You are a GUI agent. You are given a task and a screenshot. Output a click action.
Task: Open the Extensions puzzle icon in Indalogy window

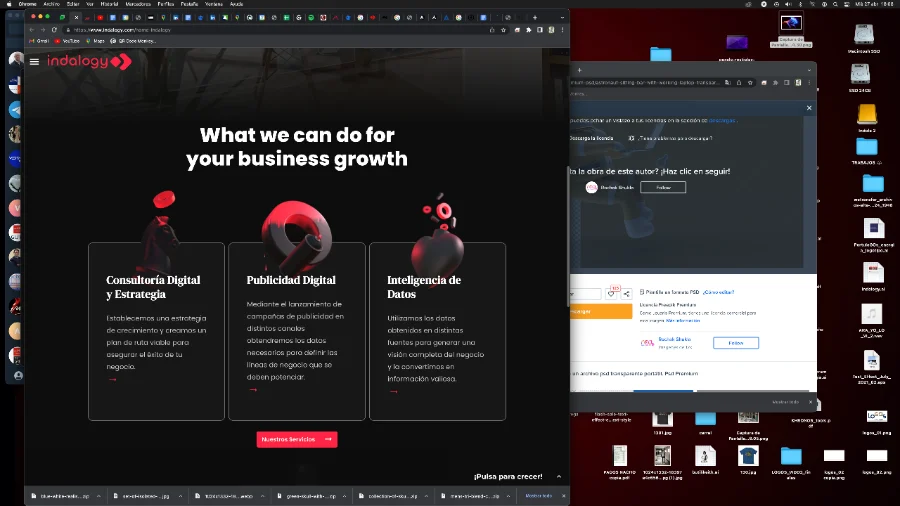[529, 30]
